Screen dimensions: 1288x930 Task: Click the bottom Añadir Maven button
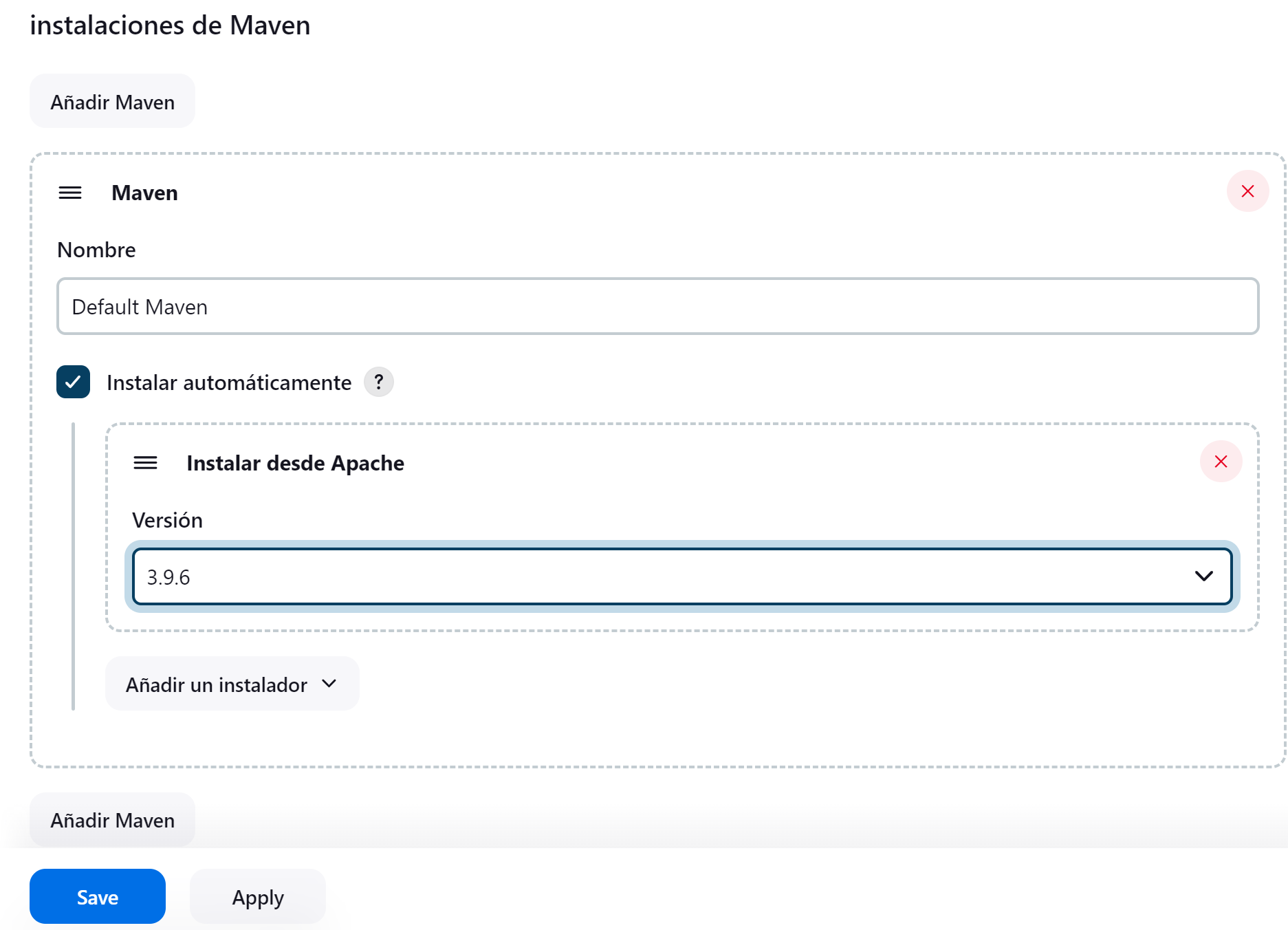tap(112, 819)
